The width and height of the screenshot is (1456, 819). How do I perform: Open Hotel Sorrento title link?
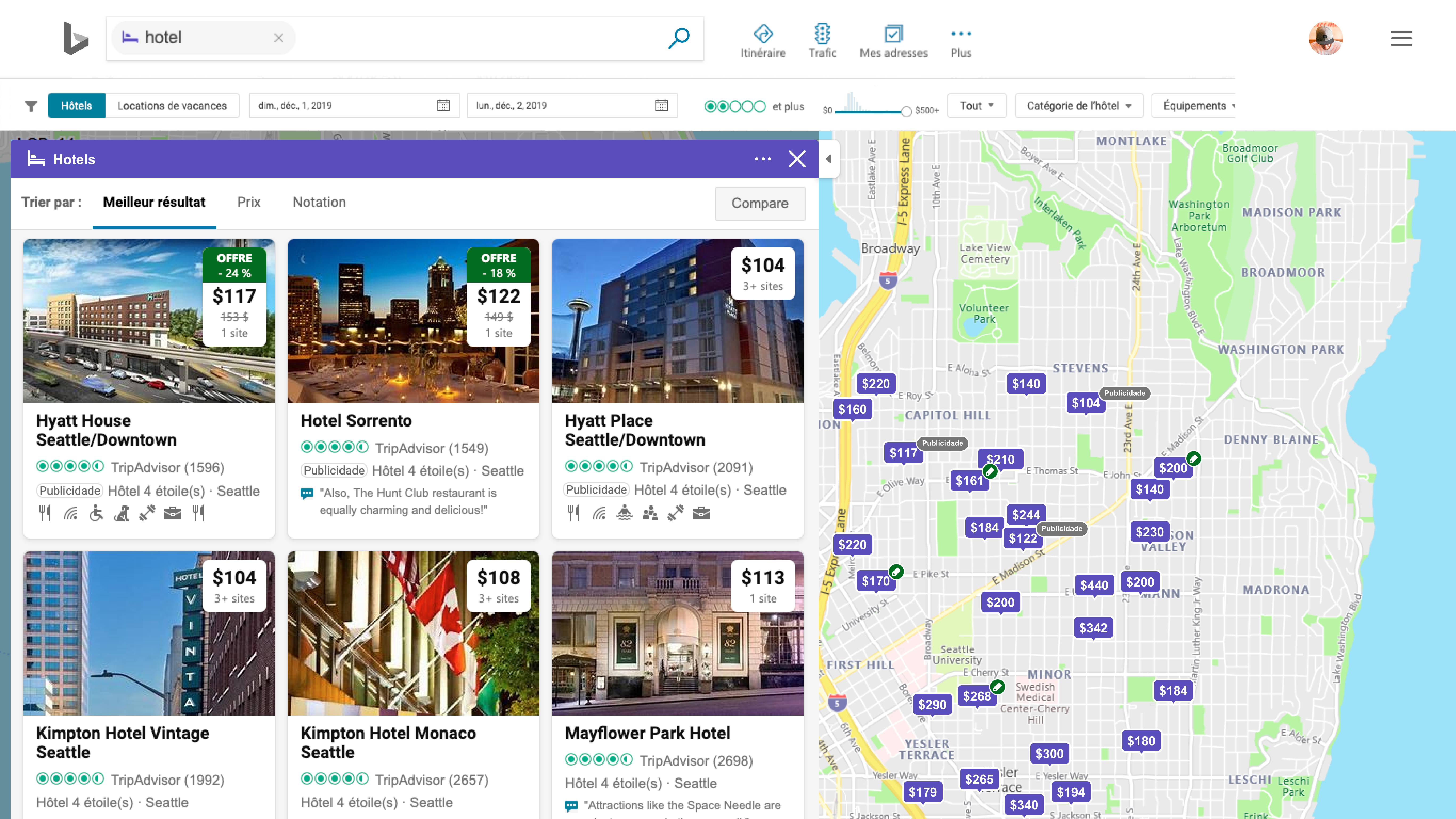356,420
